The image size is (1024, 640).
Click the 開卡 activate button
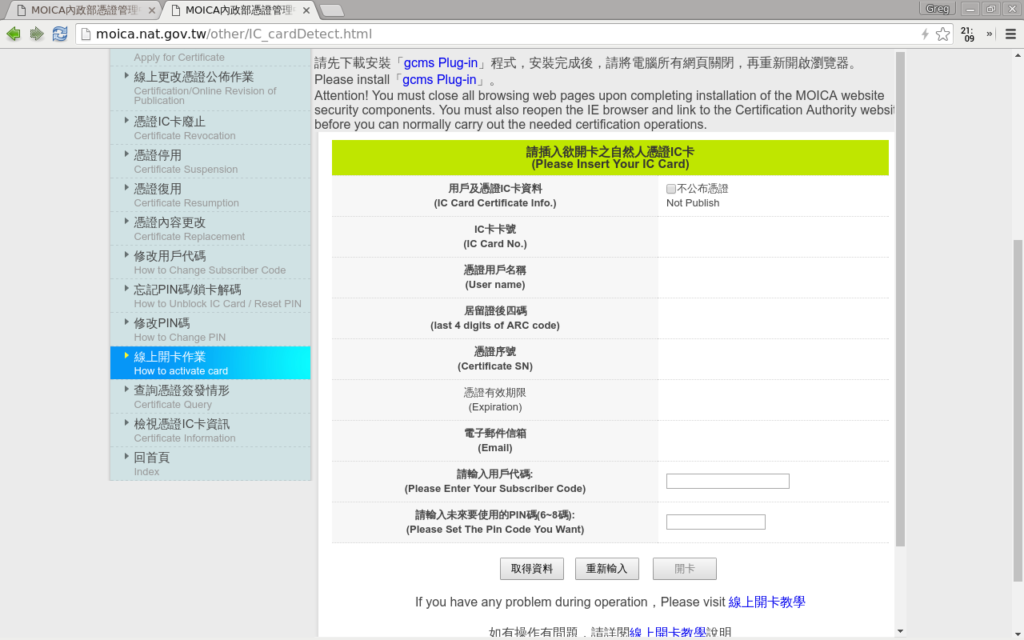pyautogui.click(x=684, y=569)
